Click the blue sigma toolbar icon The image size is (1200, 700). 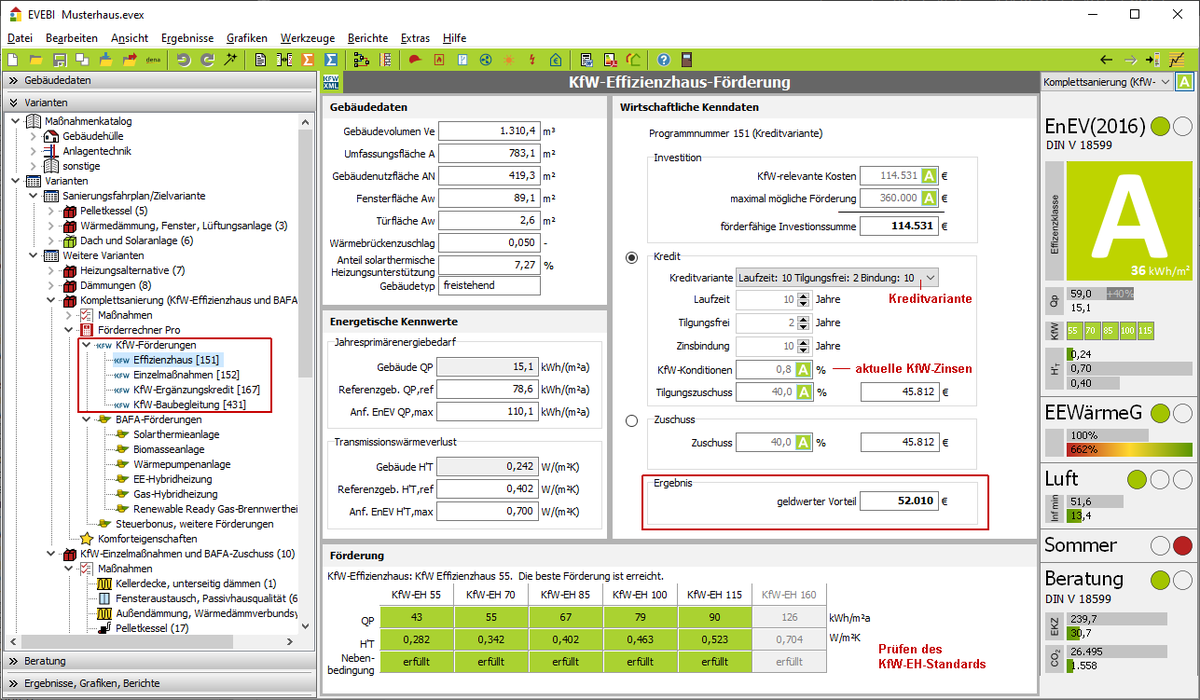click(x=330, y=60)
